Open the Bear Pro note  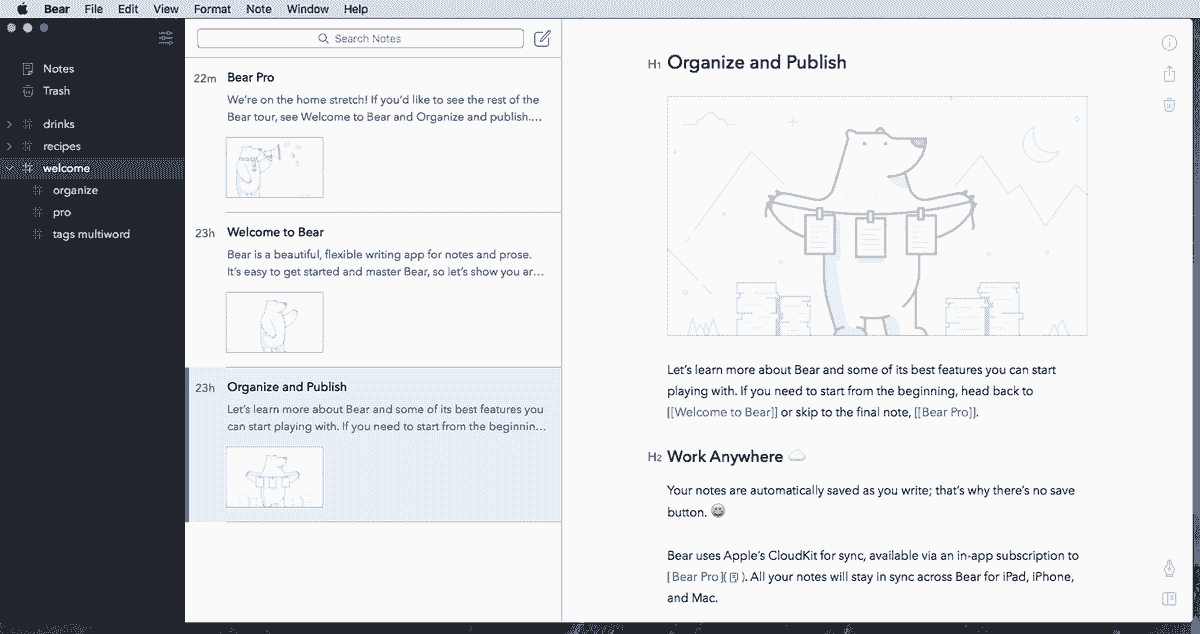click(x=374, y=135)
